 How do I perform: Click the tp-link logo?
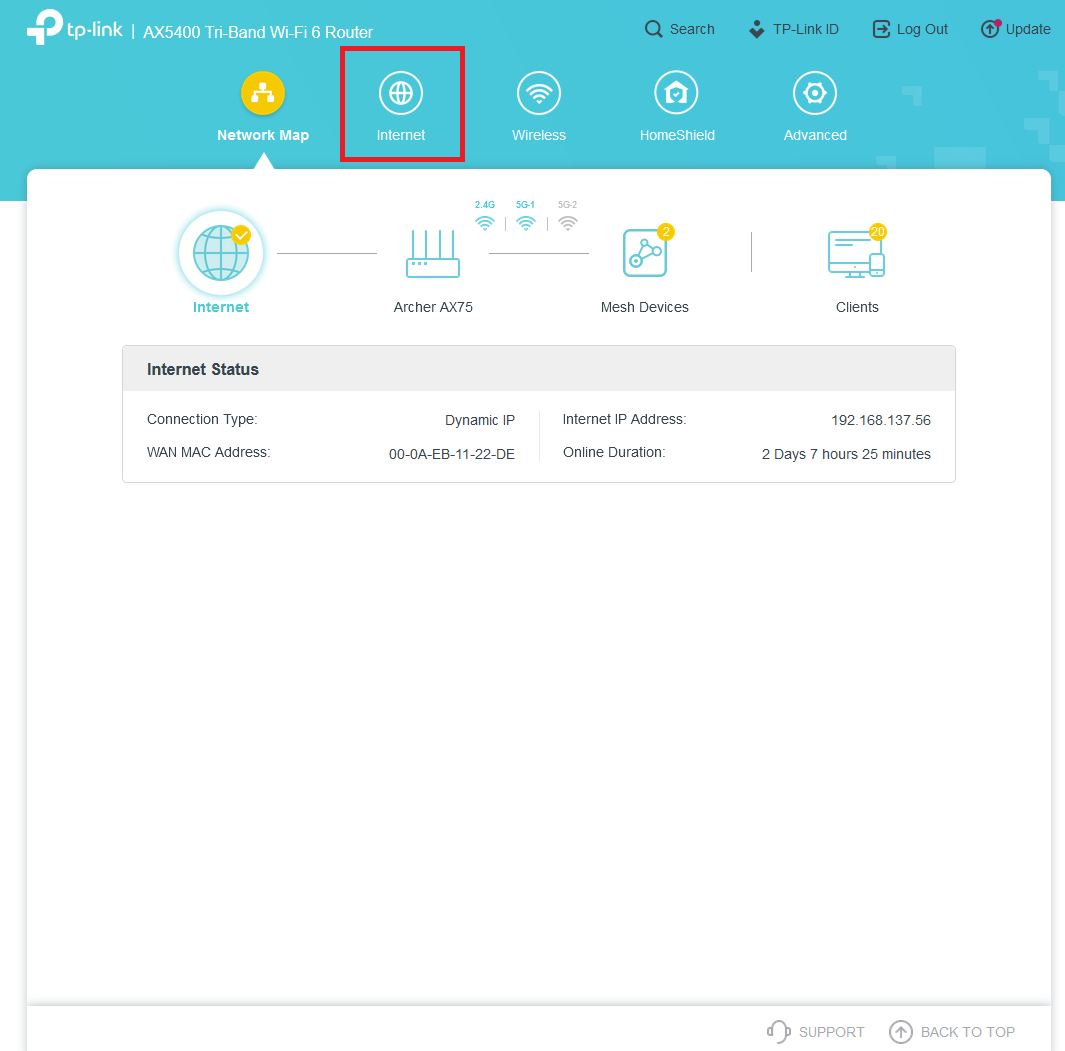tap(74, 29)
